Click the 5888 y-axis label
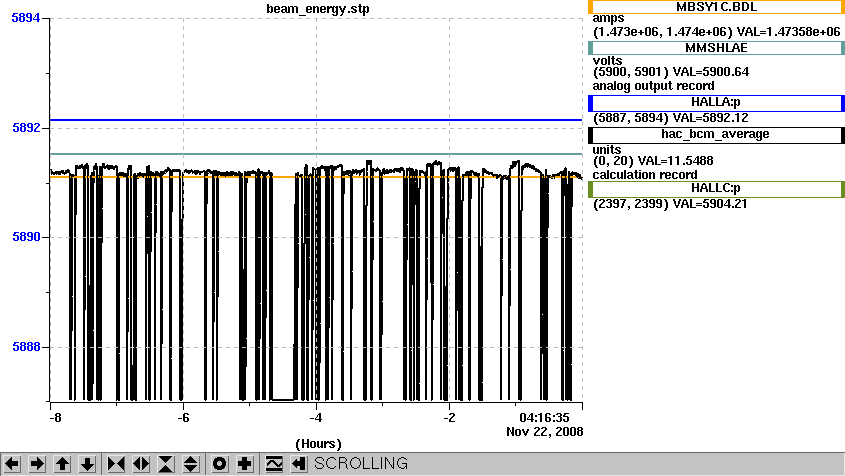Image resolution: width=845 pixels, height=476 pixels. tap(26, 347)
